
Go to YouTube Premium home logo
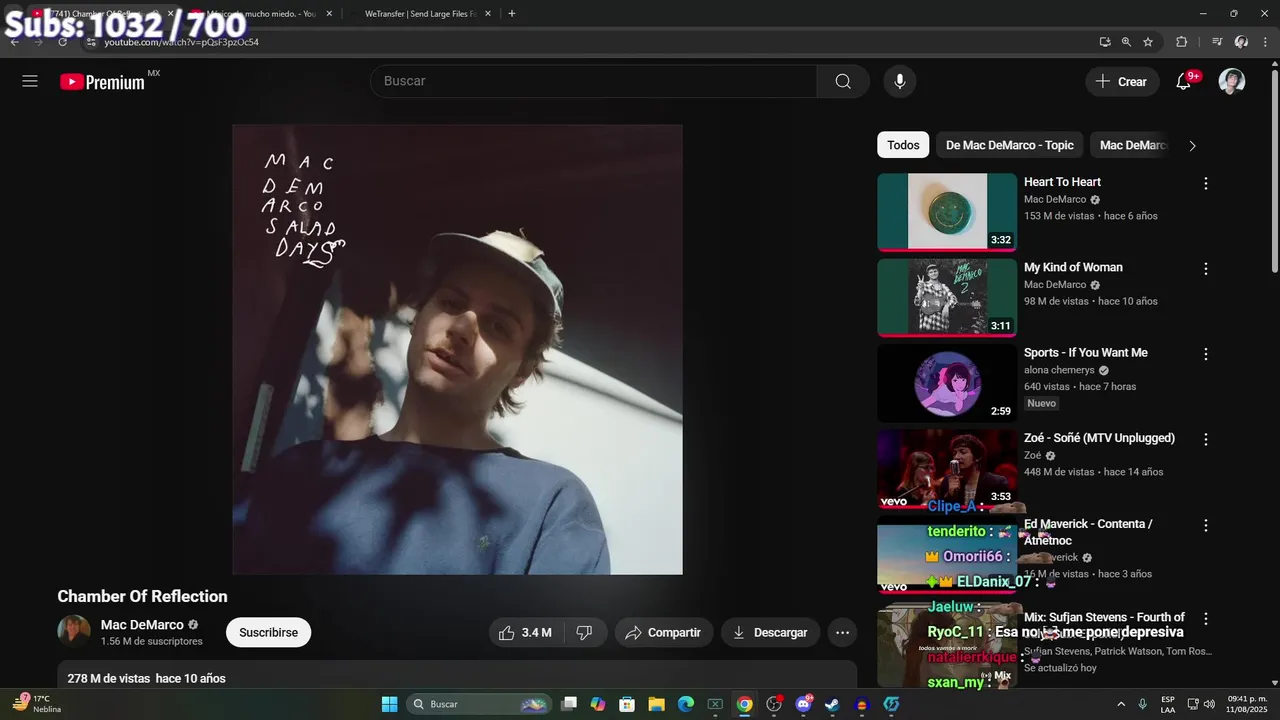coord(103,82)
